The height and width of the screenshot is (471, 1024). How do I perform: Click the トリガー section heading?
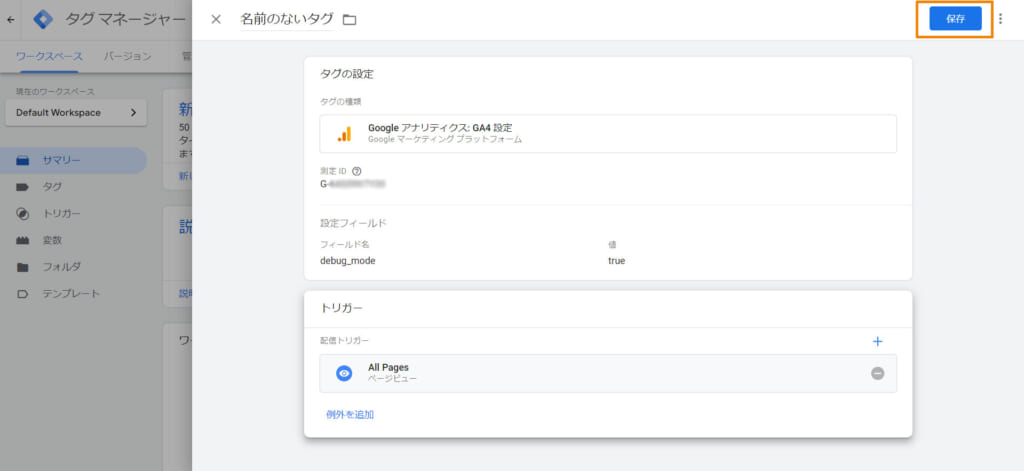[341, 308]
